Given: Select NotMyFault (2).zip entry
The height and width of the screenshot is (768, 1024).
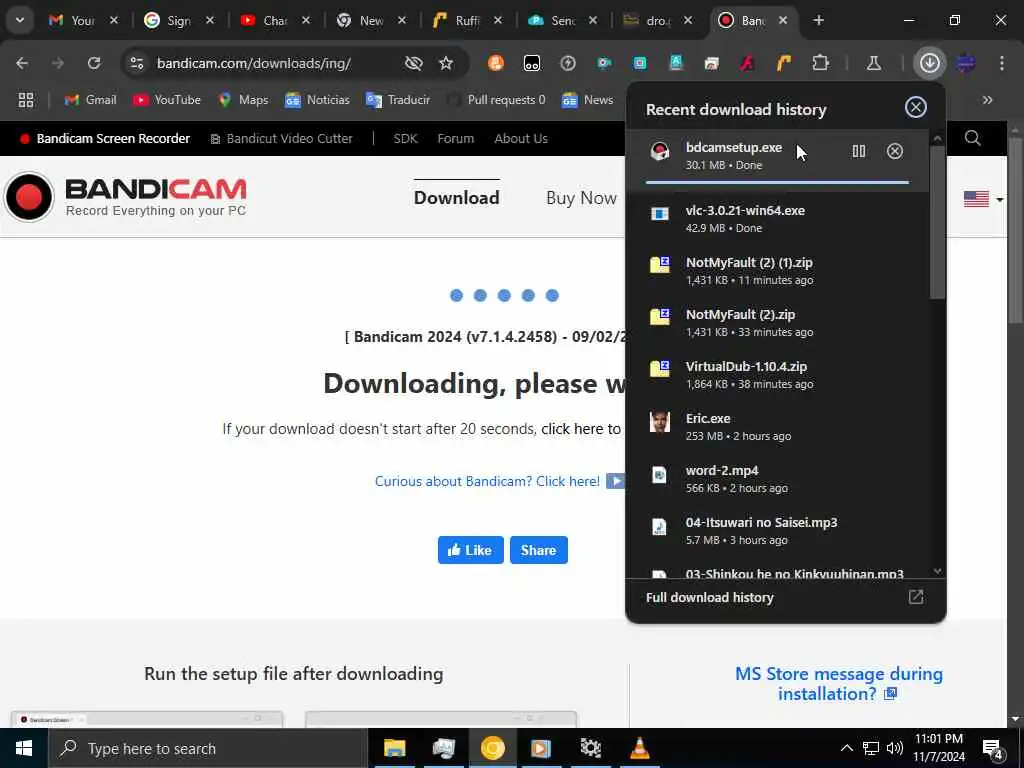Looking at the screenshot, I should [777, 323].
